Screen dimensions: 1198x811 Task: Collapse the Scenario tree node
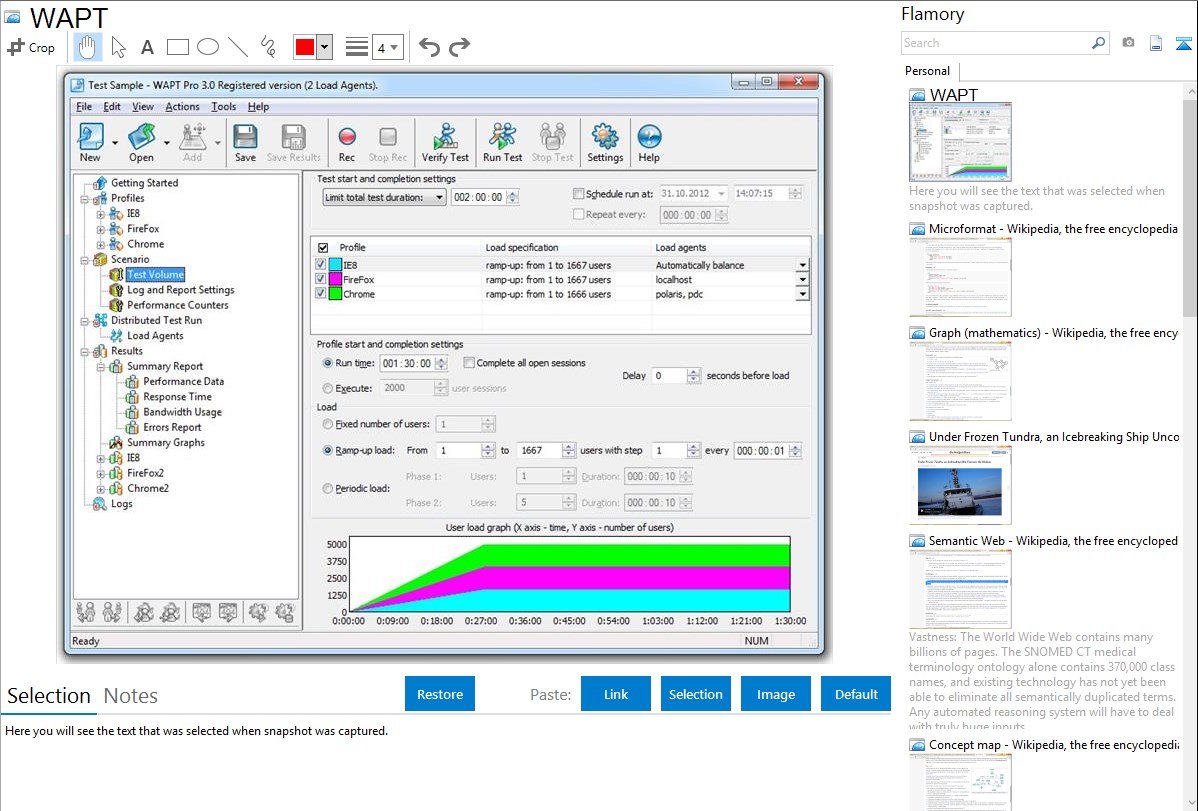[x=85, y=260]
